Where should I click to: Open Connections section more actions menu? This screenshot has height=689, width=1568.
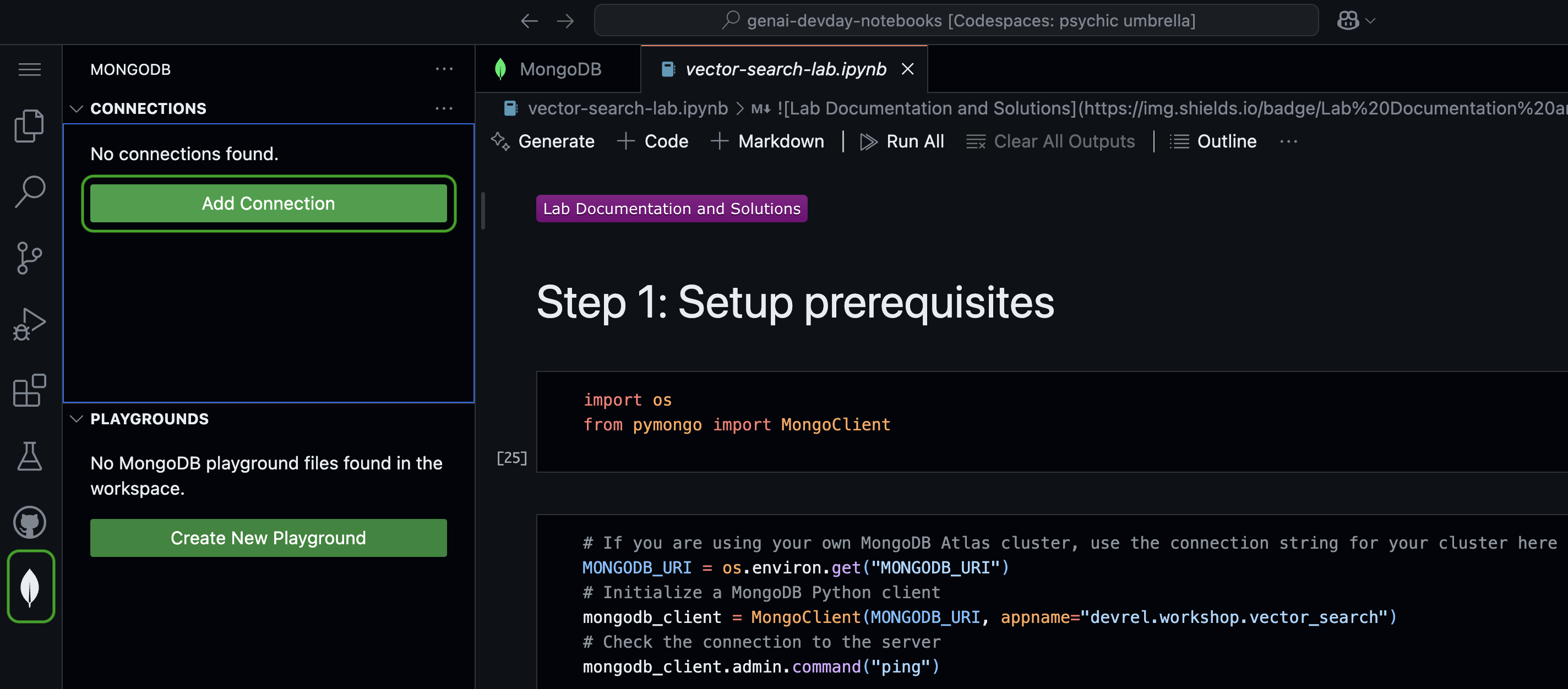444,108
